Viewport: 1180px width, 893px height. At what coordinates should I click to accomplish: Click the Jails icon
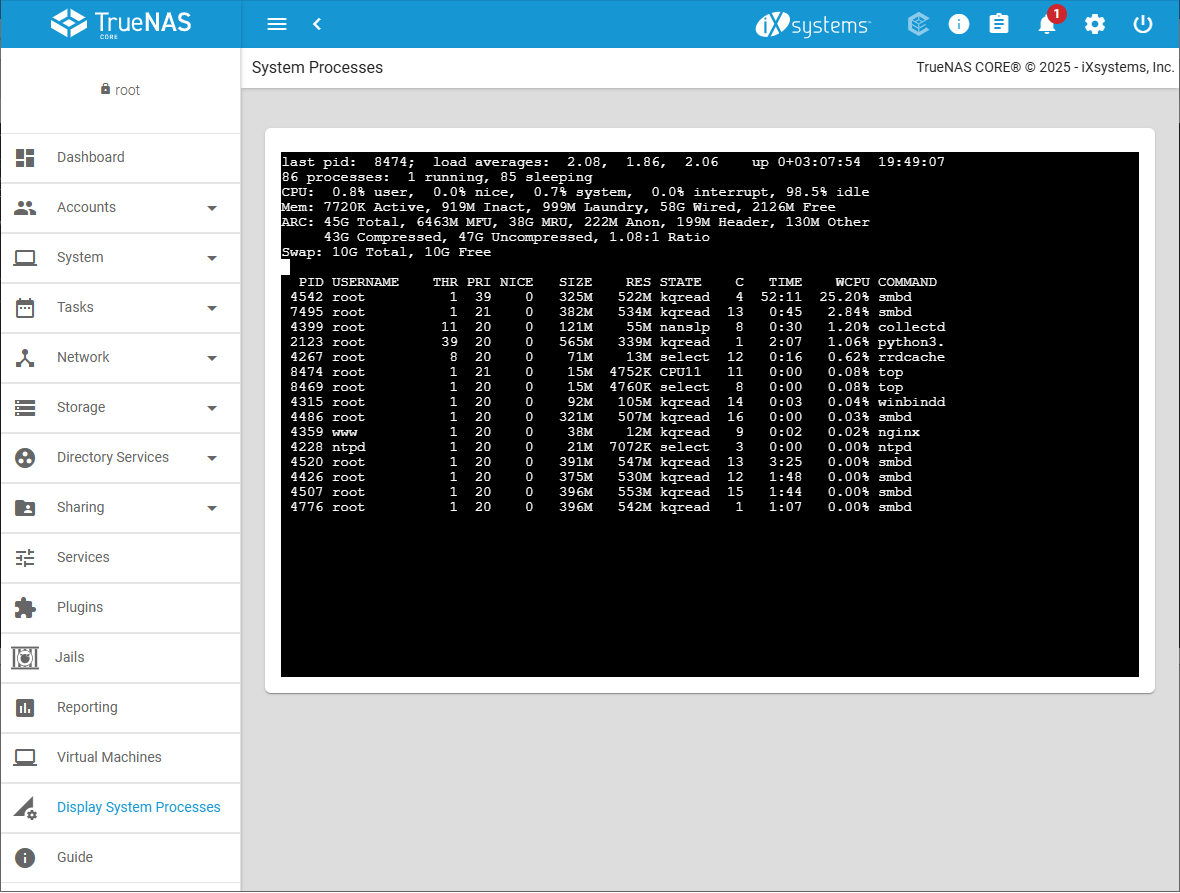25,658
